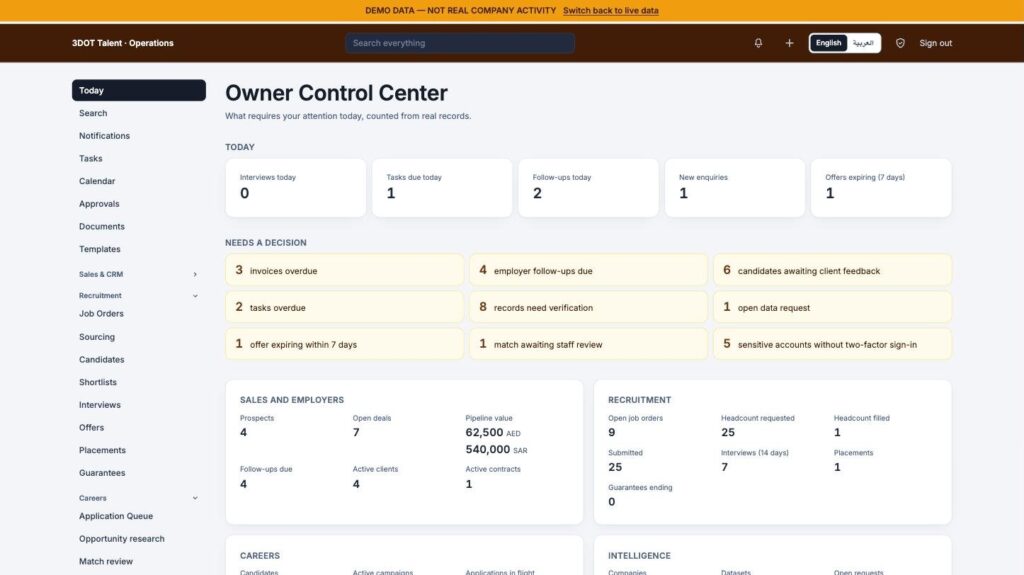Image resolution: width=1024 pixels, height=575 pixels.
Task: Click the Open job orders count
Action: point(612,433)
